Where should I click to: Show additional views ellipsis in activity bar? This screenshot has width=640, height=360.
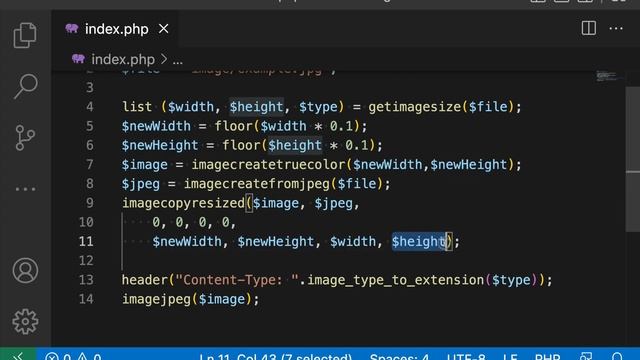[25, 189]
